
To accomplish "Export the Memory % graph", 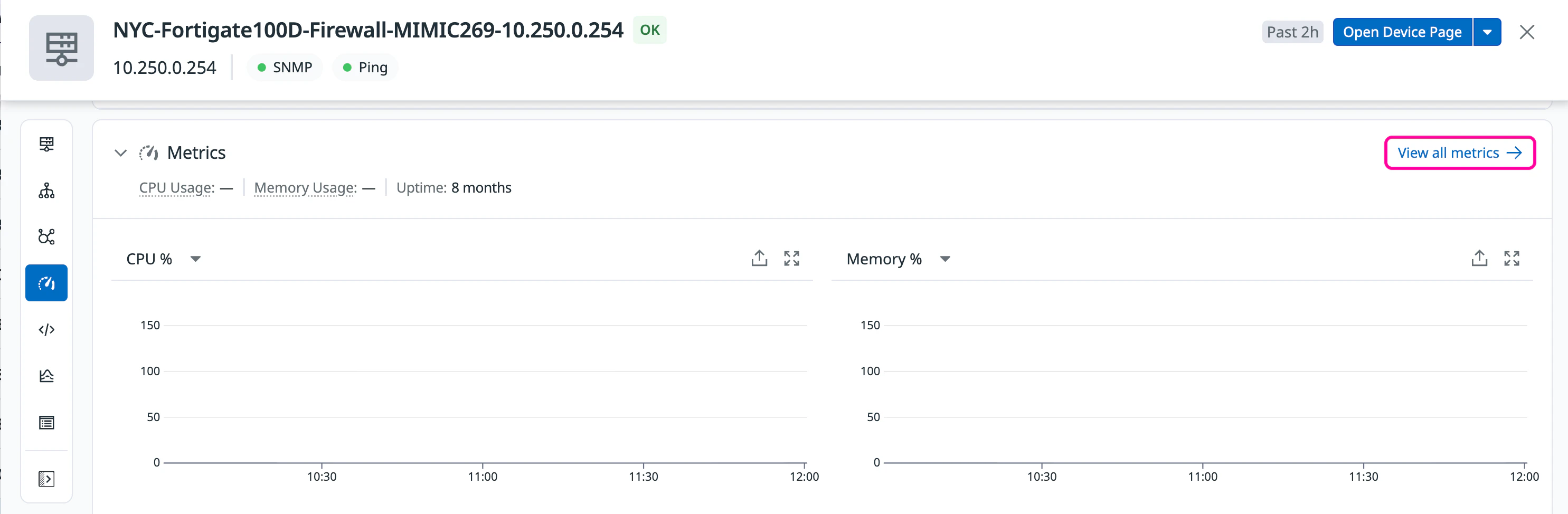I will pos(1479,259).
